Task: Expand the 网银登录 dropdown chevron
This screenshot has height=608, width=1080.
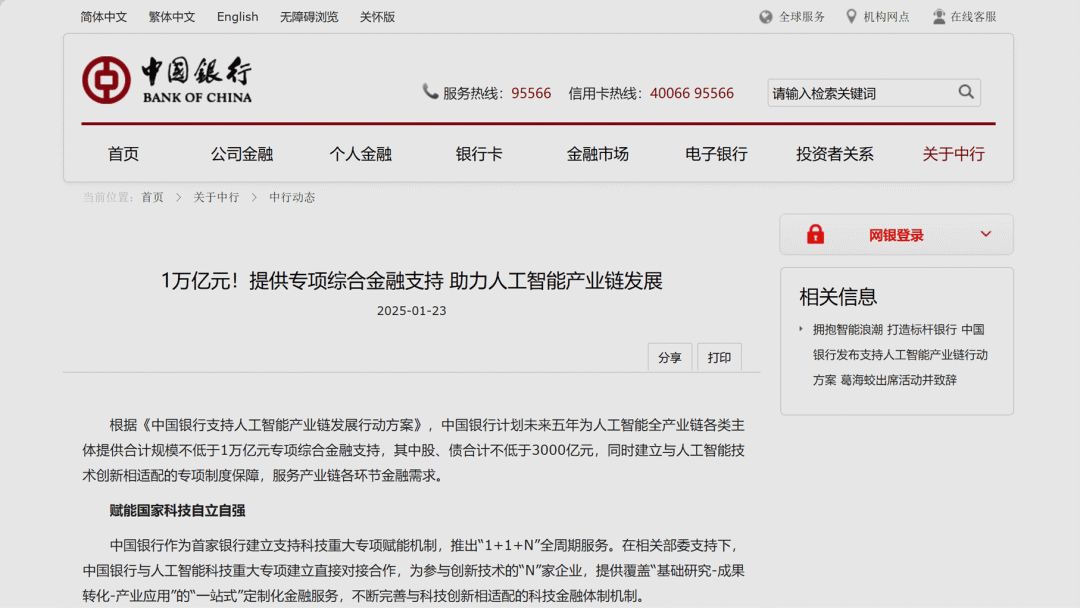Action: coord(986,234)
